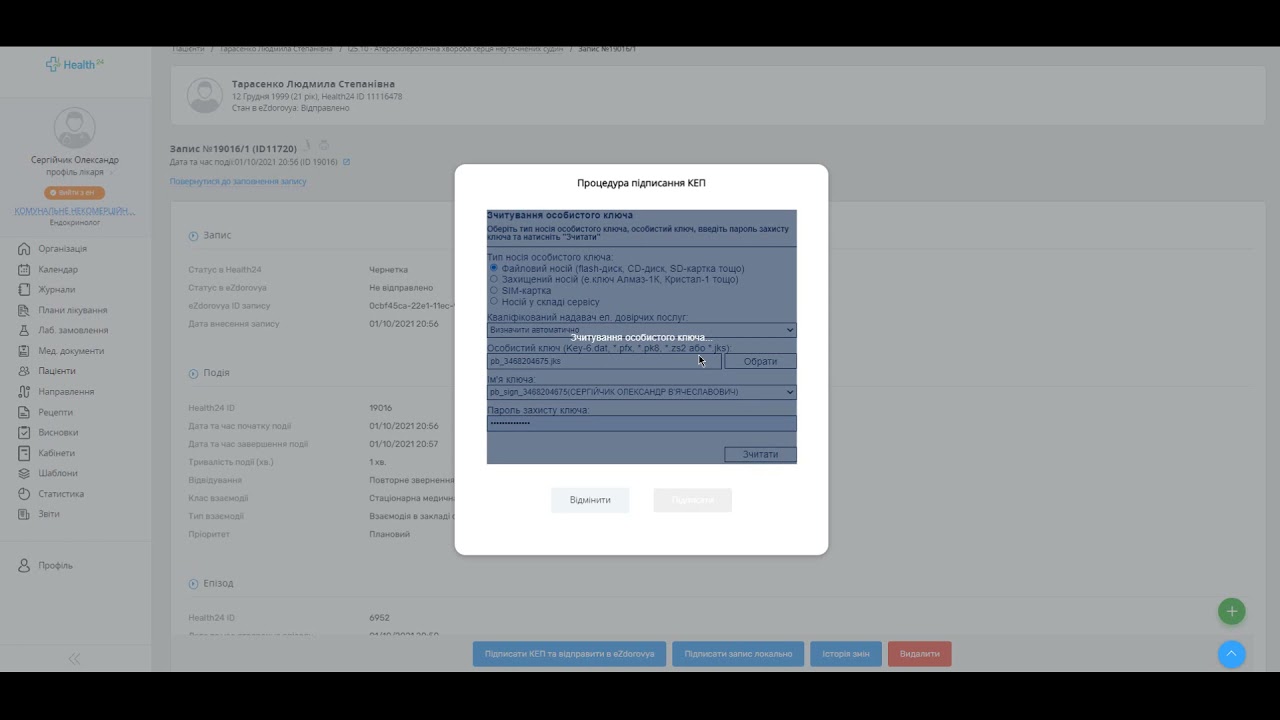Open the Мед. документи icon
Viewport: 1280px width, 720px height.
24,351
